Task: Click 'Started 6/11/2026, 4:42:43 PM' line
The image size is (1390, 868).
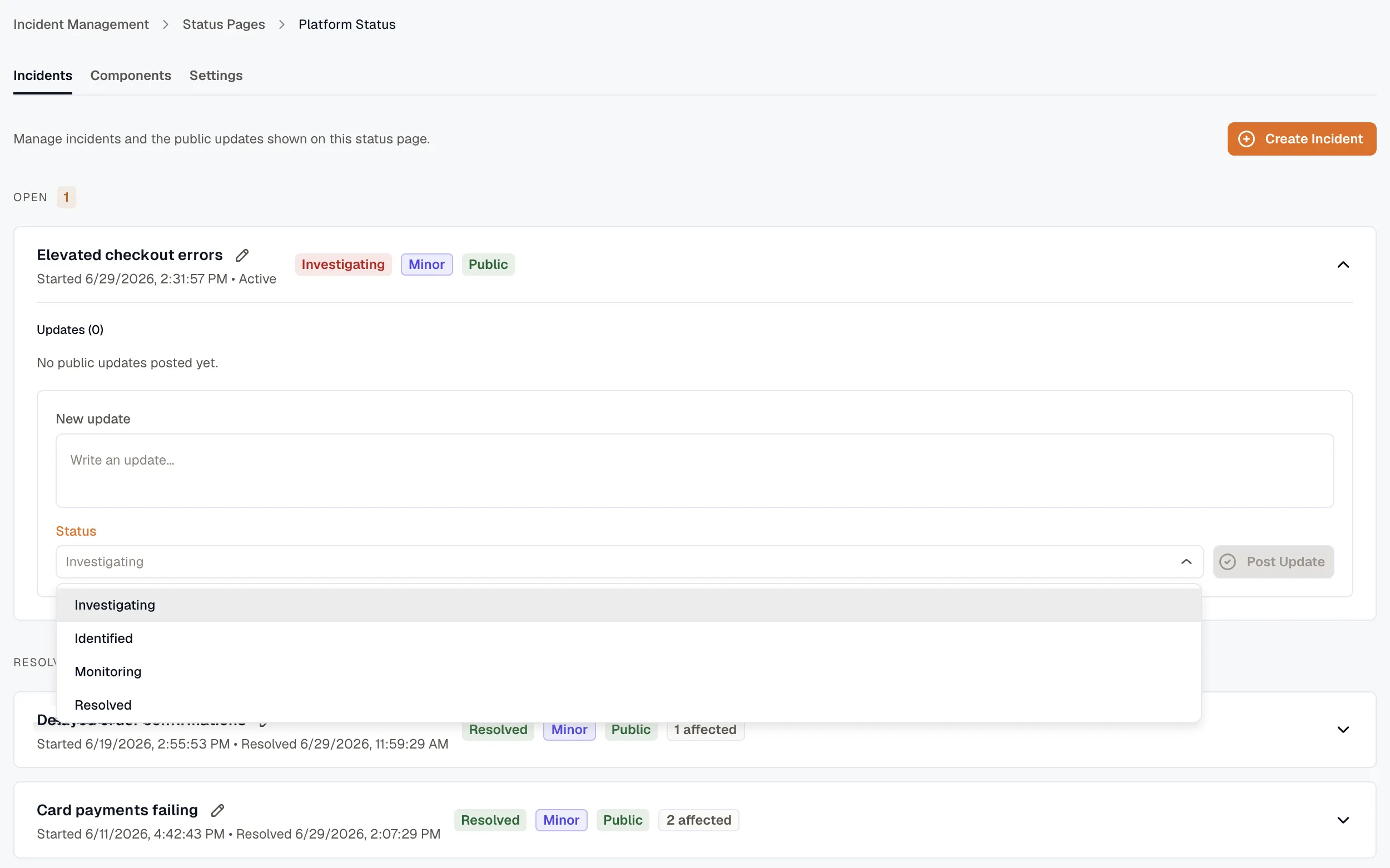Action: click(239, 834)
